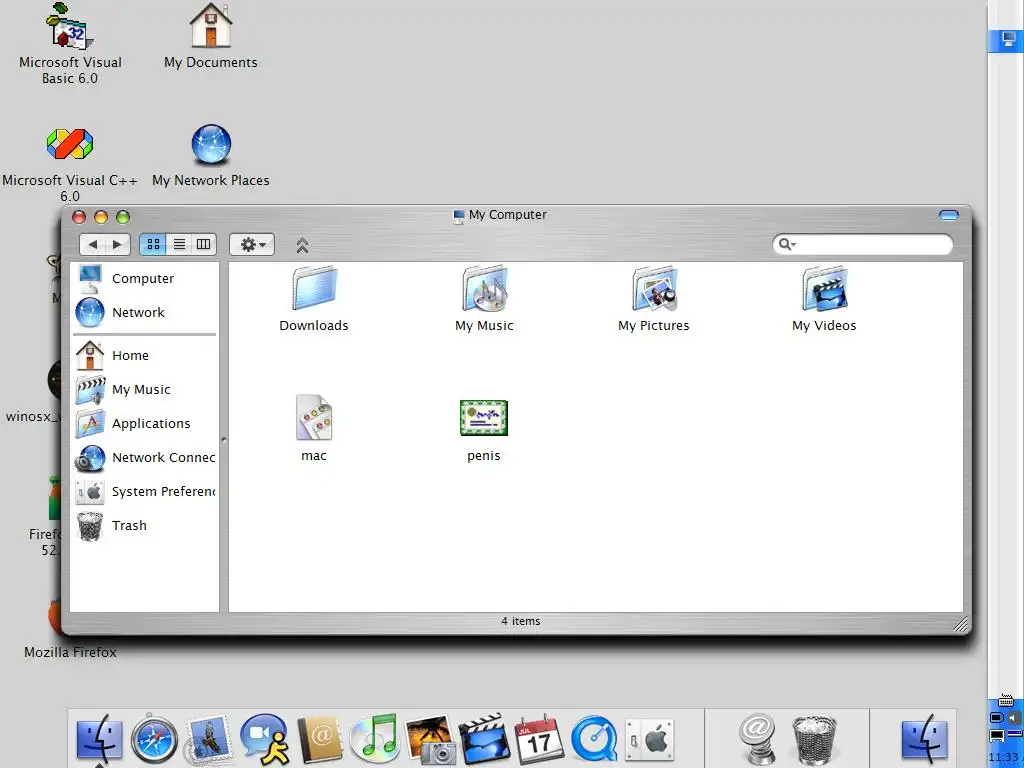Zoom the window with the green button
Image resolution: width=1024 pixels, height=768 pixels.
point(123,217)
